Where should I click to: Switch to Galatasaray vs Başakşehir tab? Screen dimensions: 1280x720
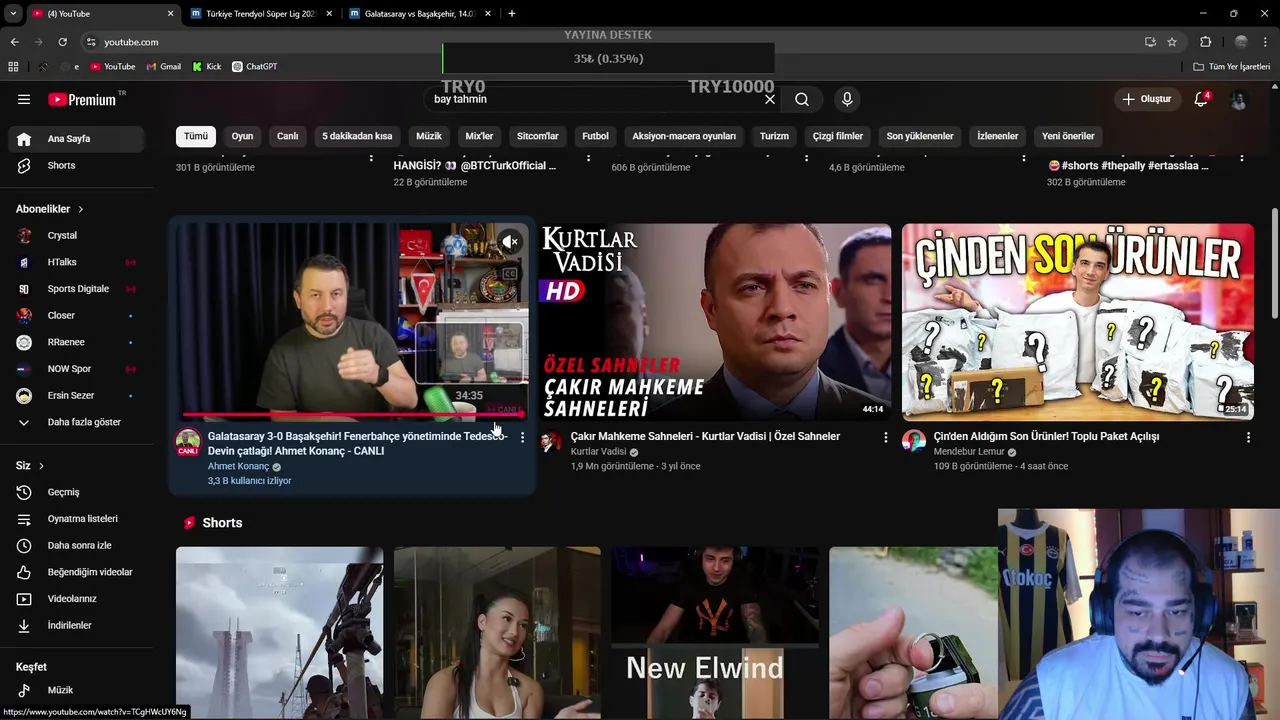coord(418,14)
